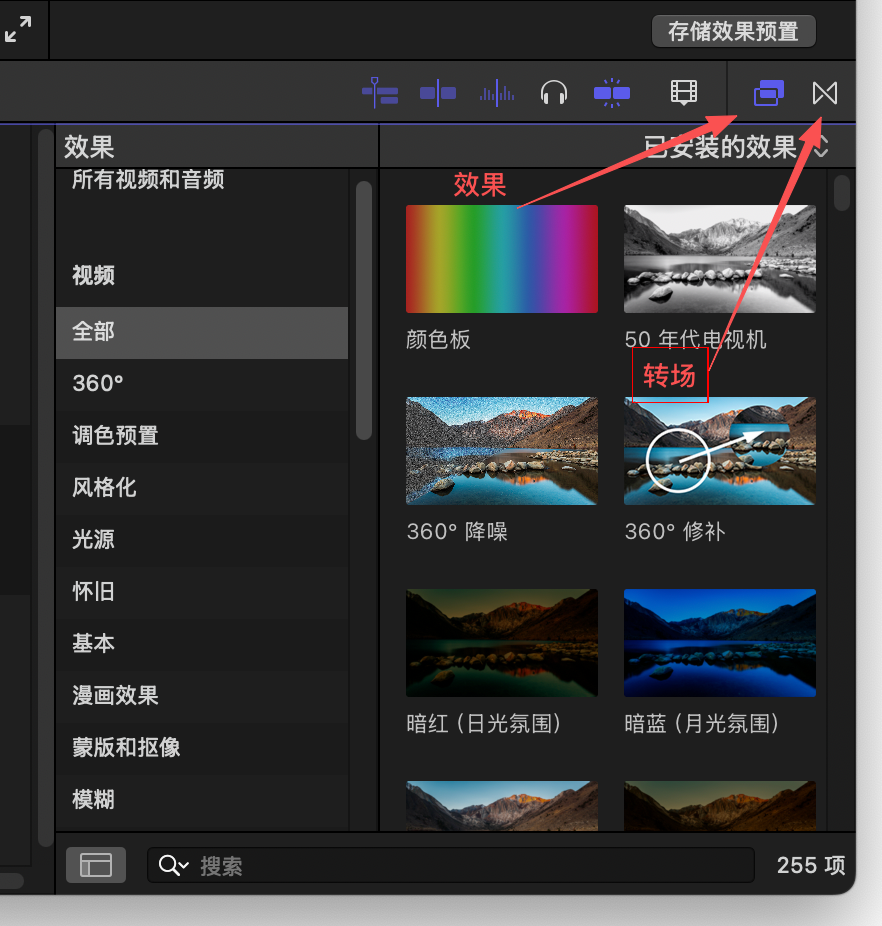Select the 360° effects category
This screenshot has width=882, height=926.
[202, 384]
